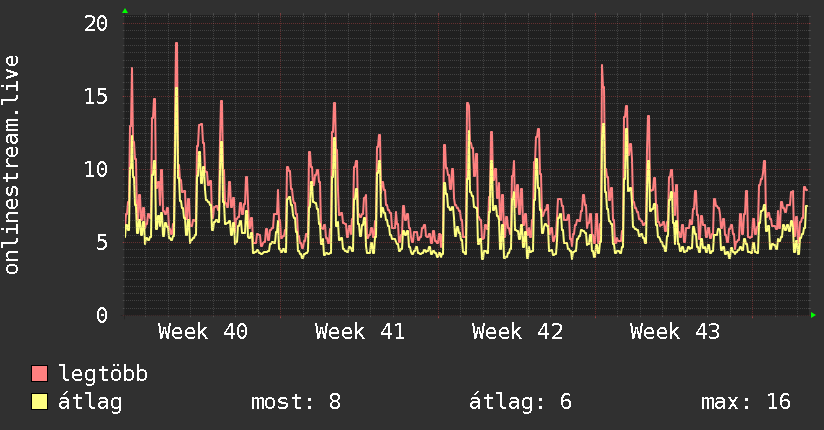Click the yellow átlag legend swatch
Viewport: 824px width, 430px height.
click(x=39, y=401)
